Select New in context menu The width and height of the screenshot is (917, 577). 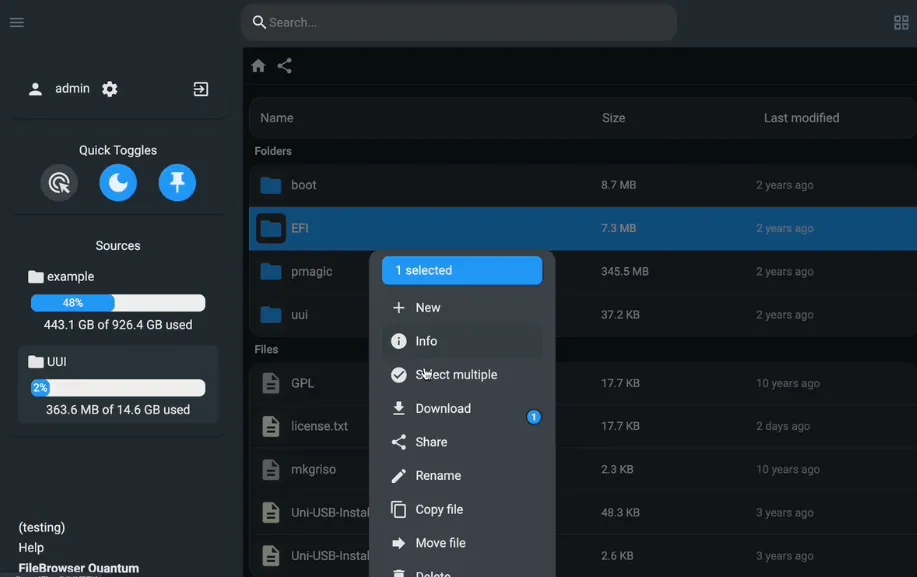click(462, 307)
